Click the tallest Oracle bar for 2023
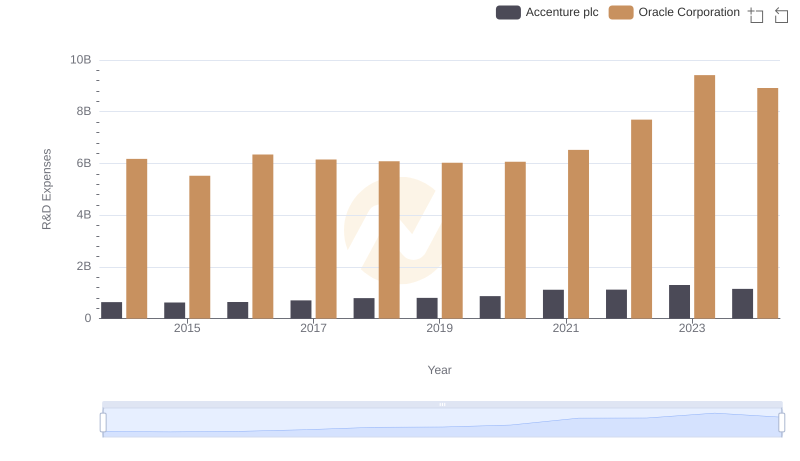800x461 pixels. 705,197
